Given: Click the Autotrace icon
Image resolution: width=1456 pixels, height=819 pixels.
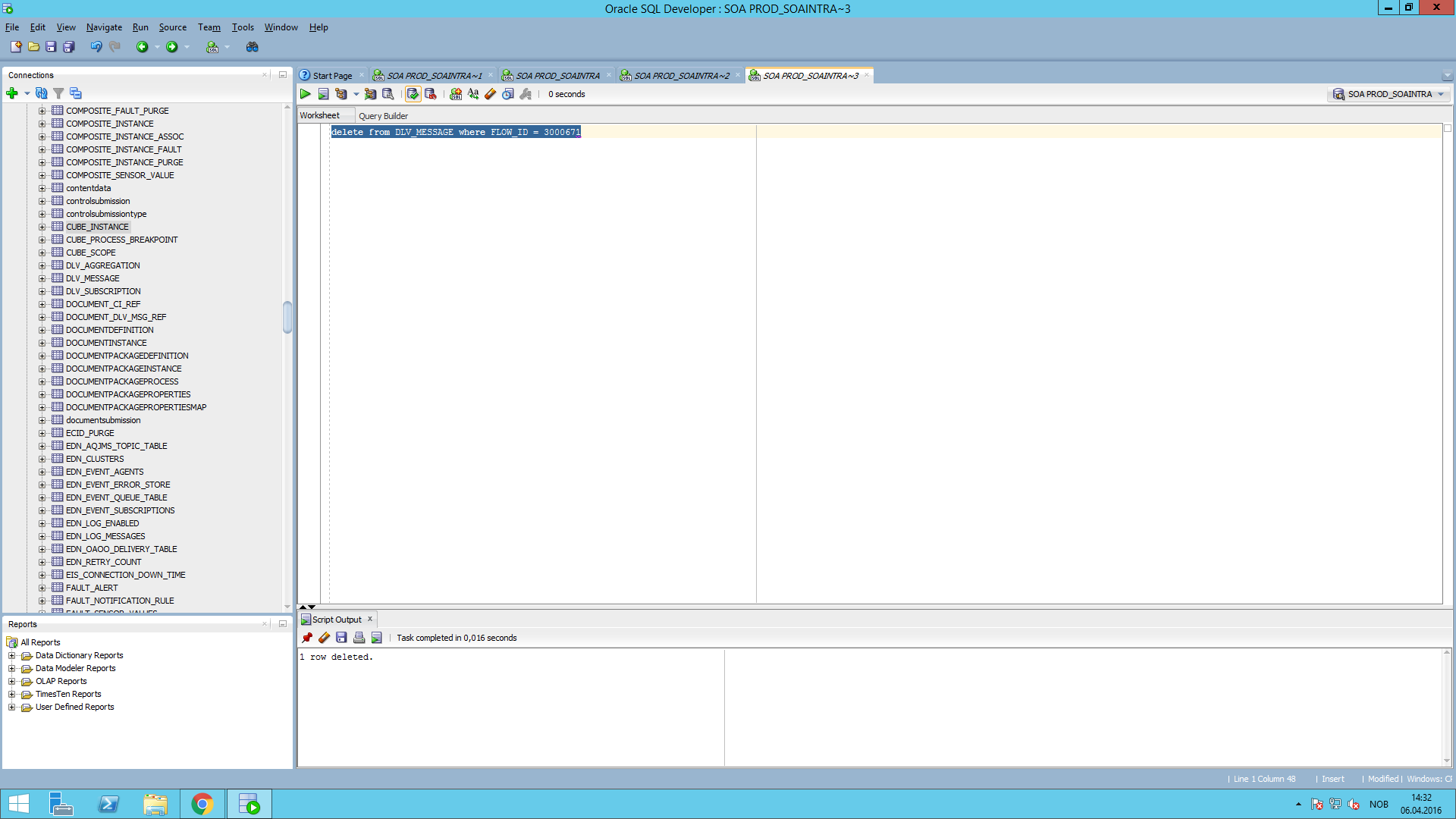Looking at the screenshot, I should (x=370, y=94).
